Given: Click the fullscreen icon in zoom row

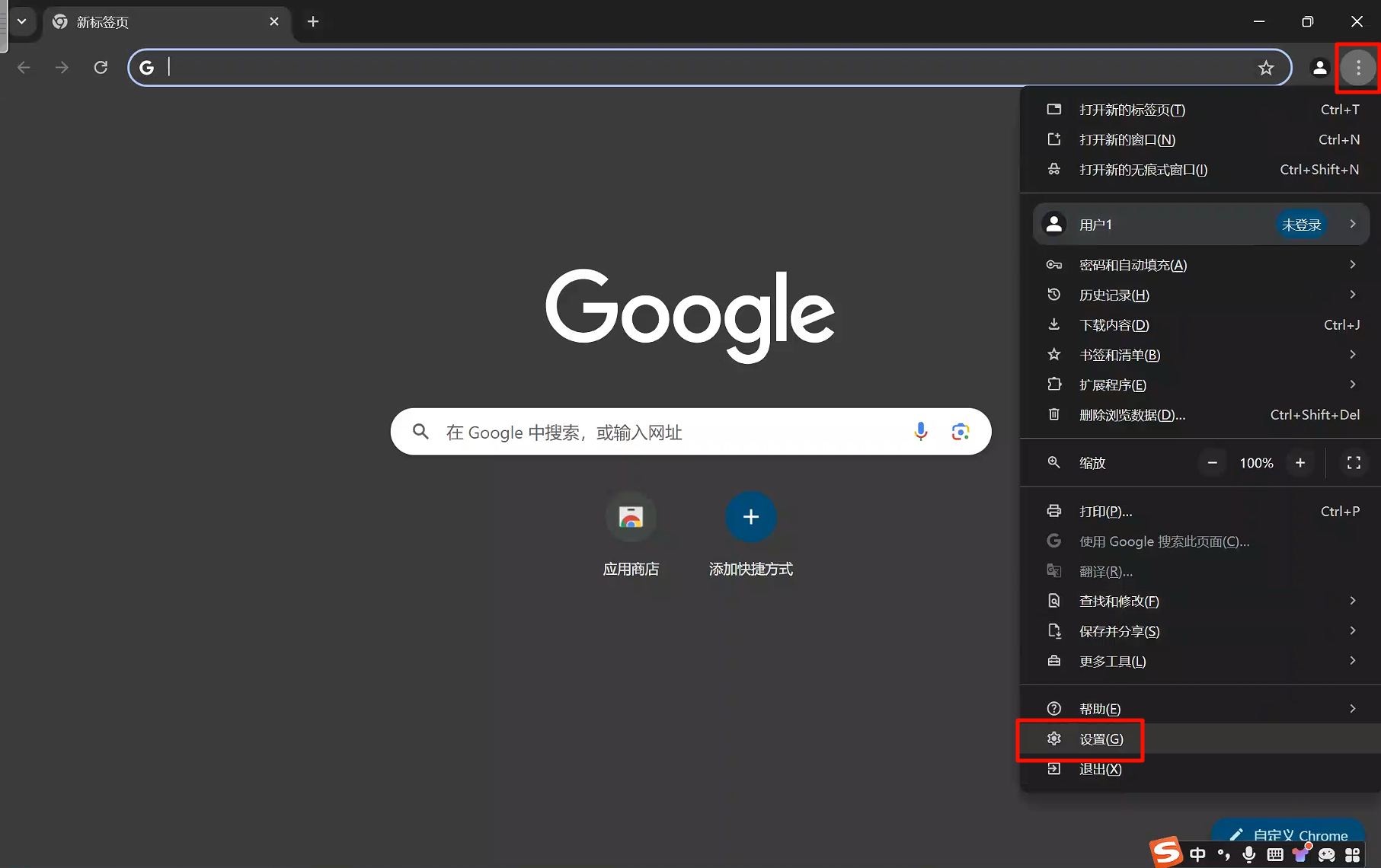Looking at the screenshot, I should [1353, 463].
